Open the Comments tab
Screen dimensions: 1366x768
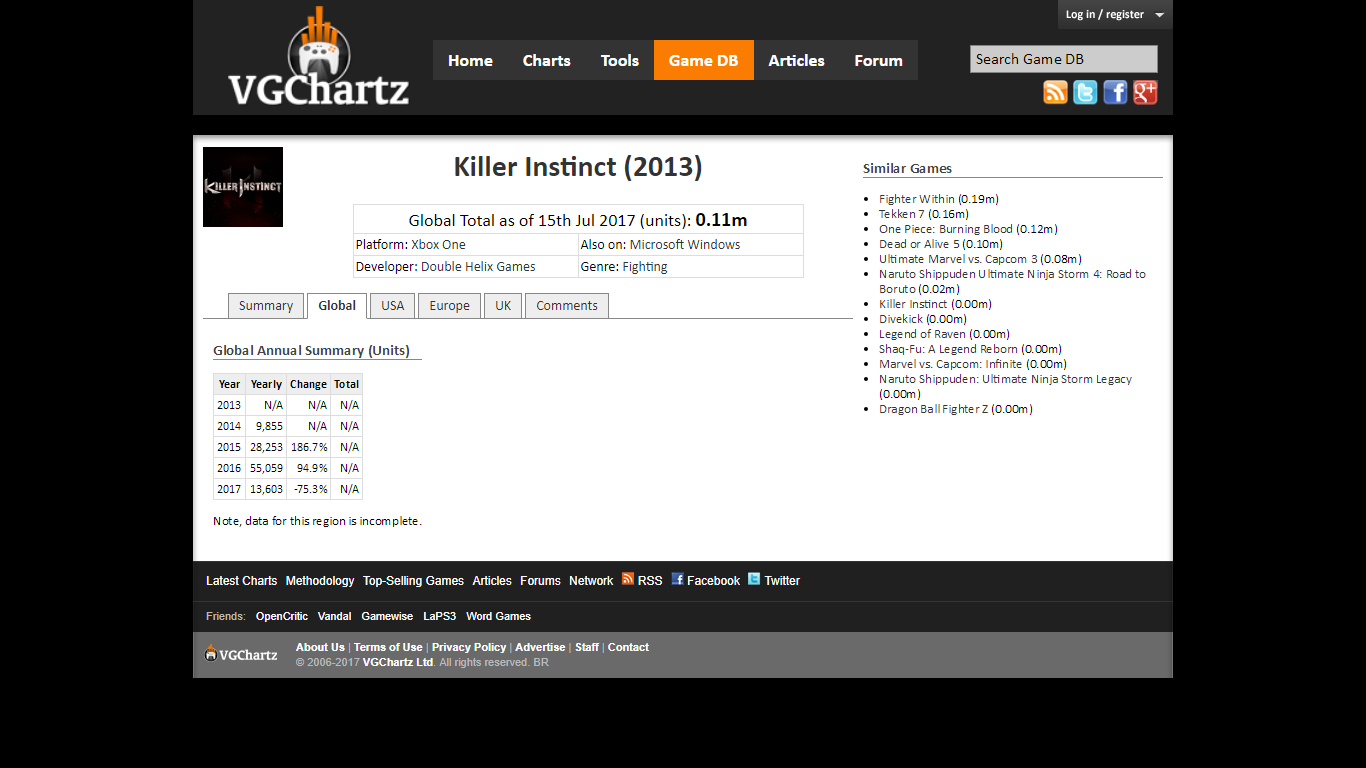pos(567,306)
